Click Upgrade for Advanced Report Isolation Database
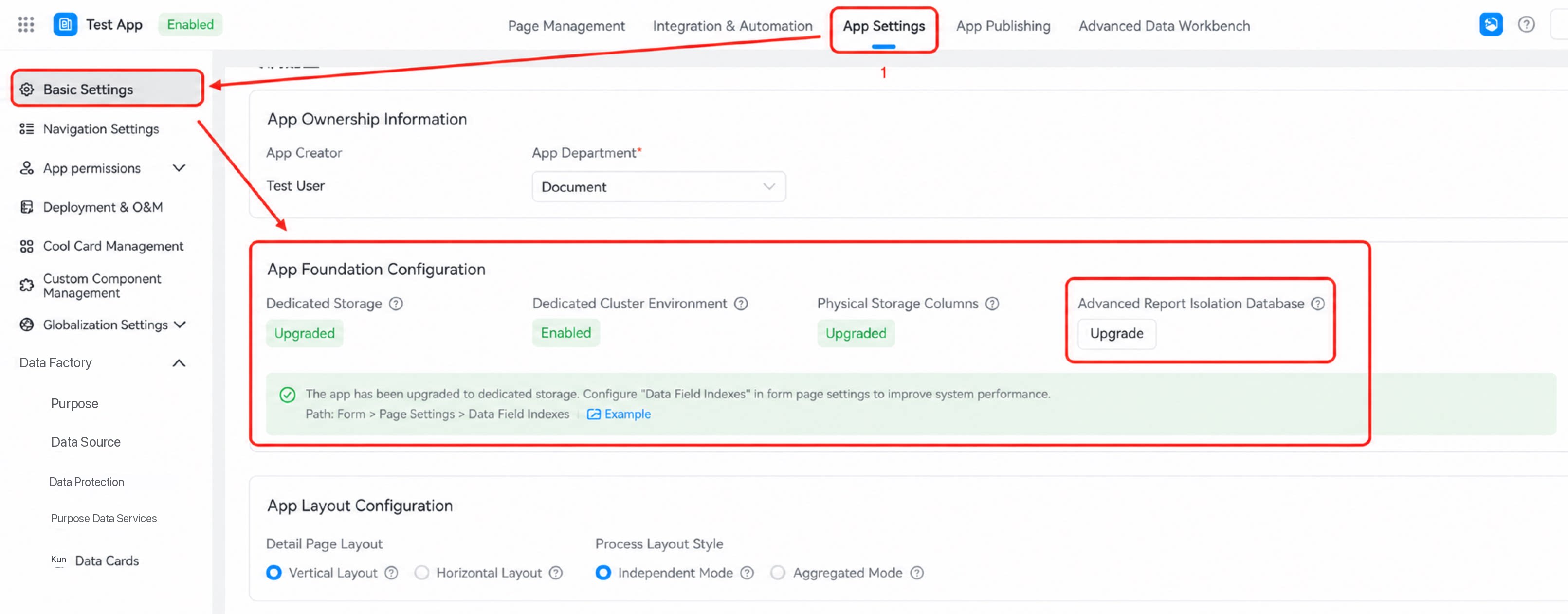Viewport: 1568px width, 614px height. (x=1116, y=333)
